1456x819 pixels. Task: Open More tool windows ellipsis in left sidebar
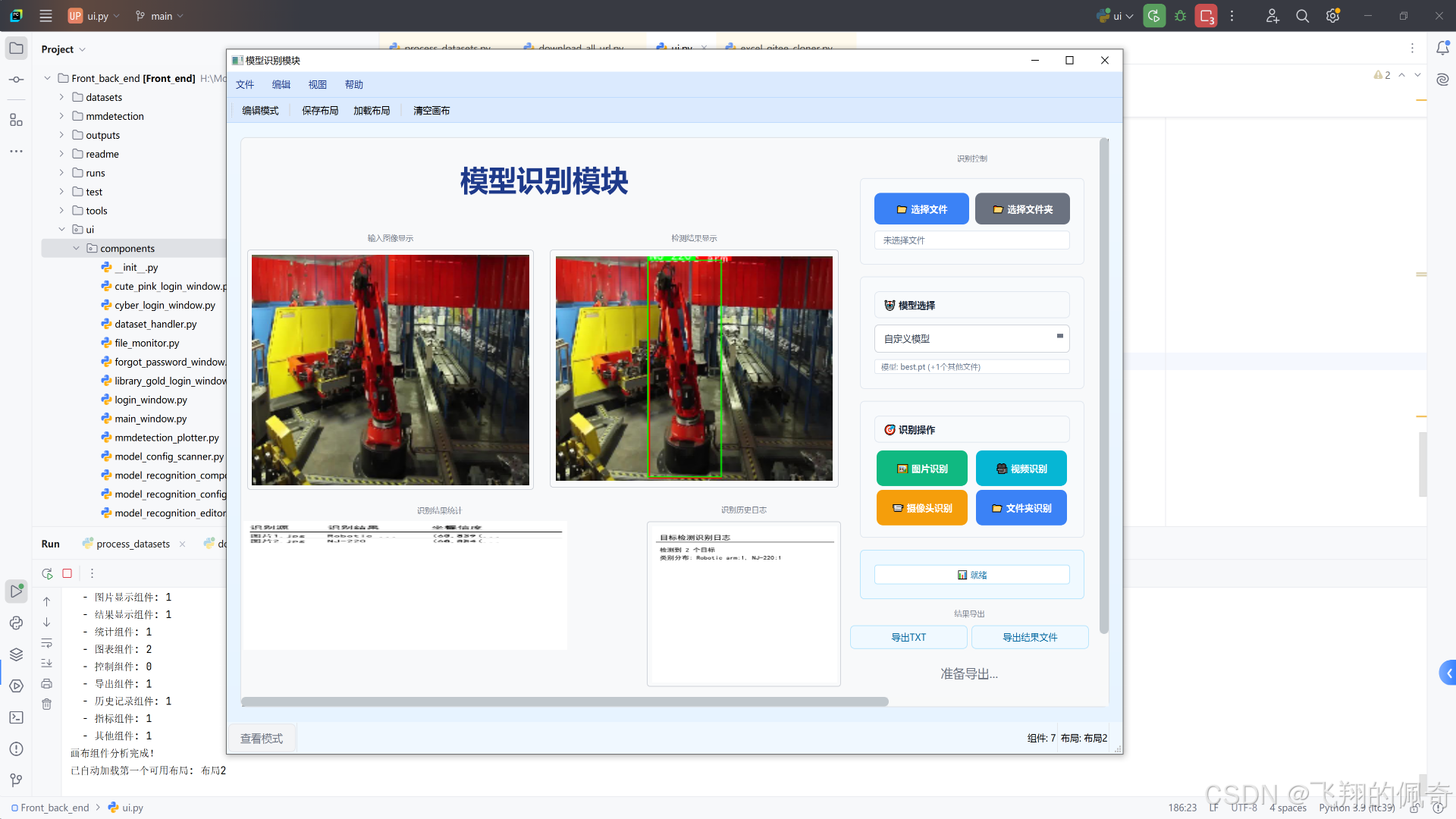pos(16,151)
